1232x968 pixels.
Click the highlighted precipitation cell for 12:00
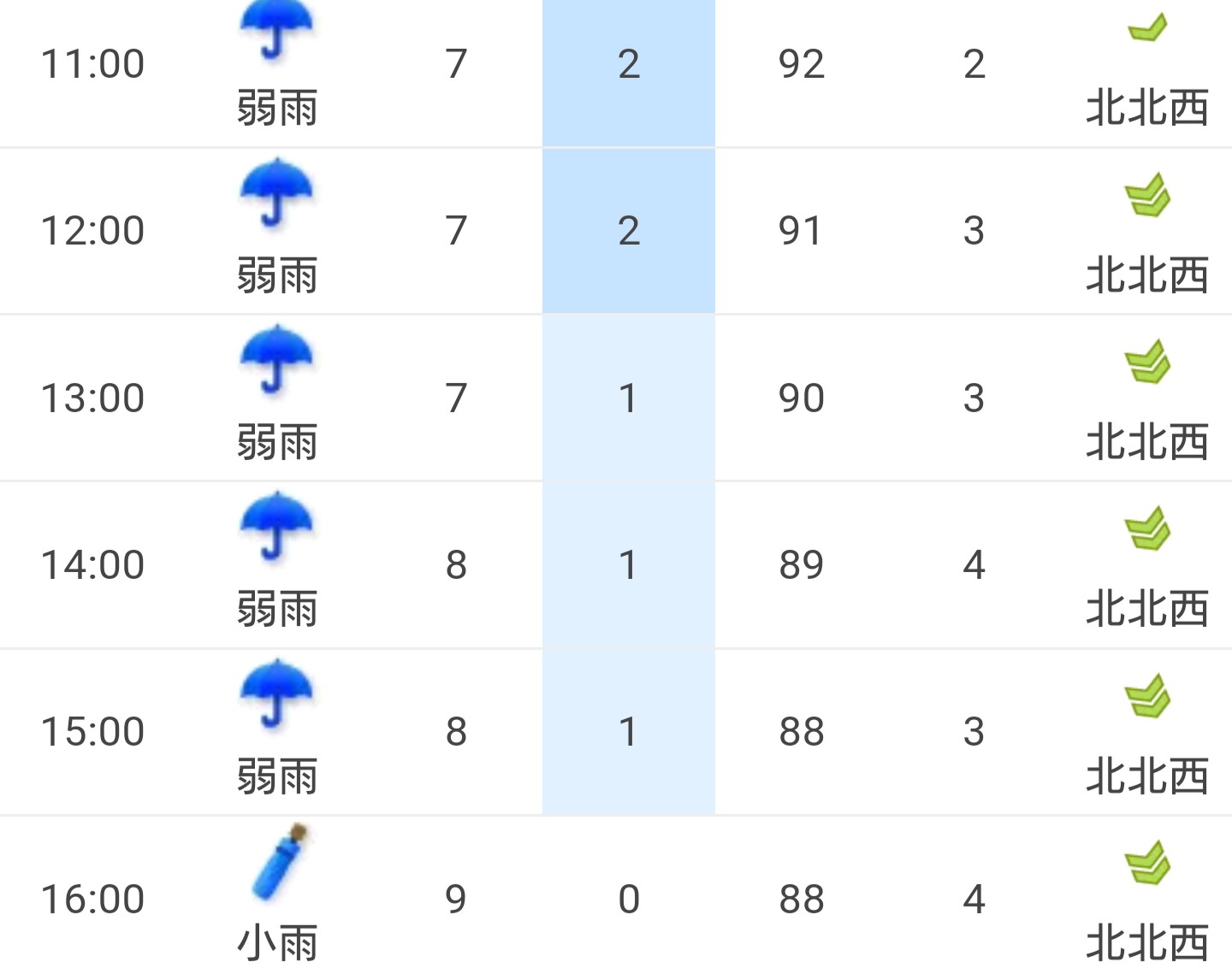[629, 231]
